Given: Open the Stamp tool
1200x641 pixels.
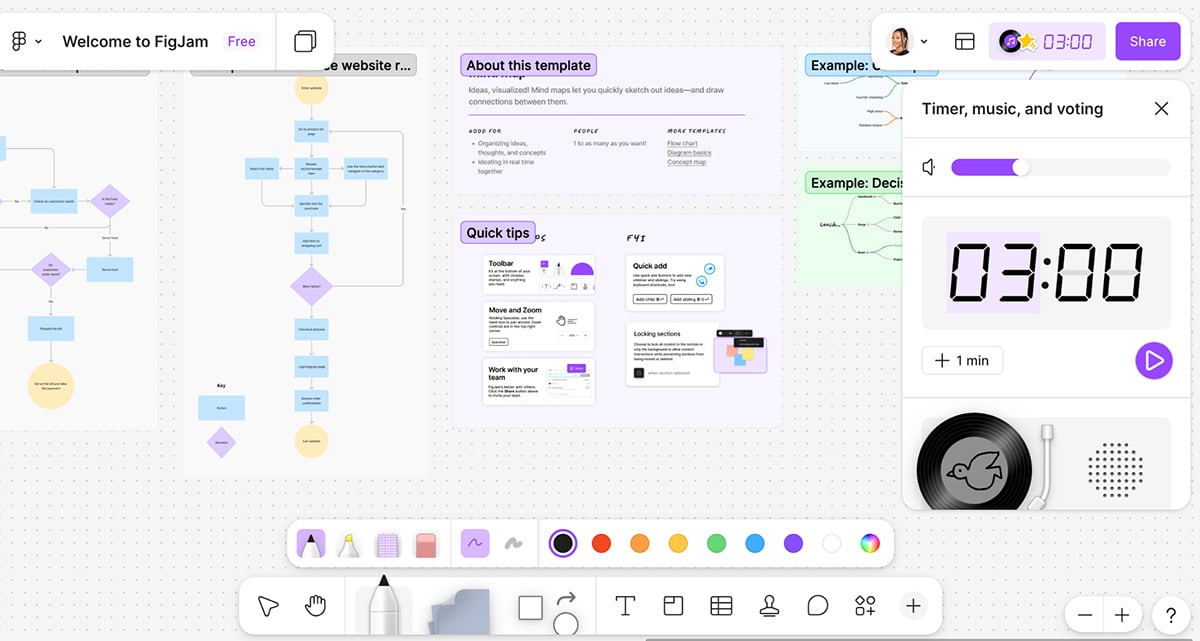Looking at the screenshot, I should (769, 606).
